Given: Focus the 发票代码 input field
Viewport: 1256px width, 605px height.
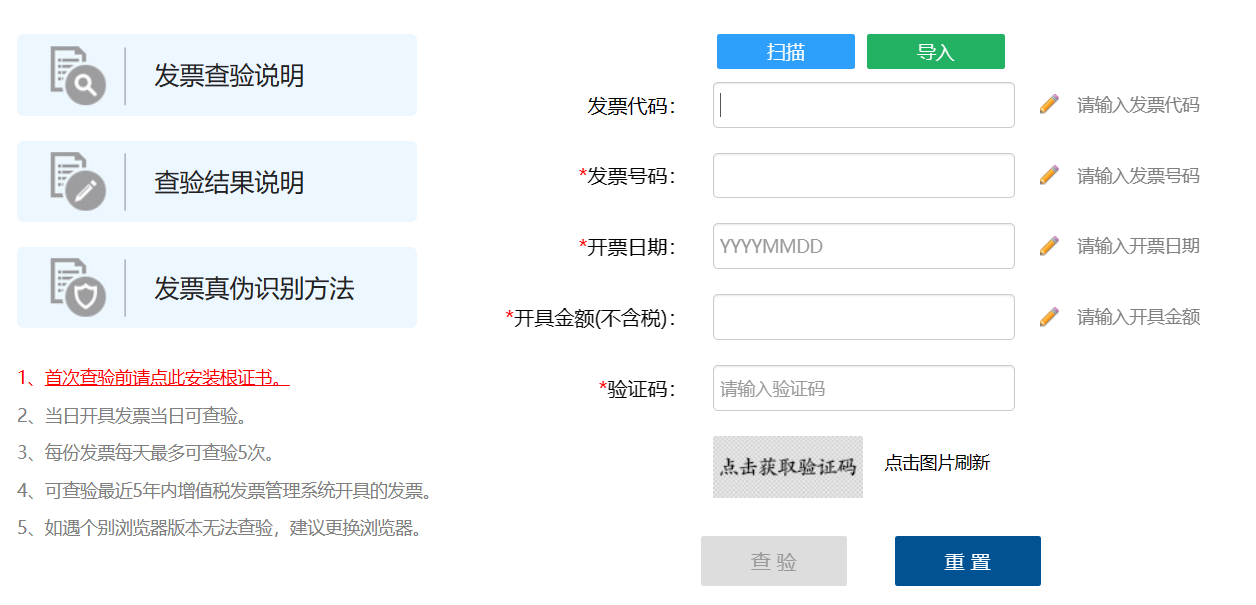Looking at the screenshot, I should (864, 105).
